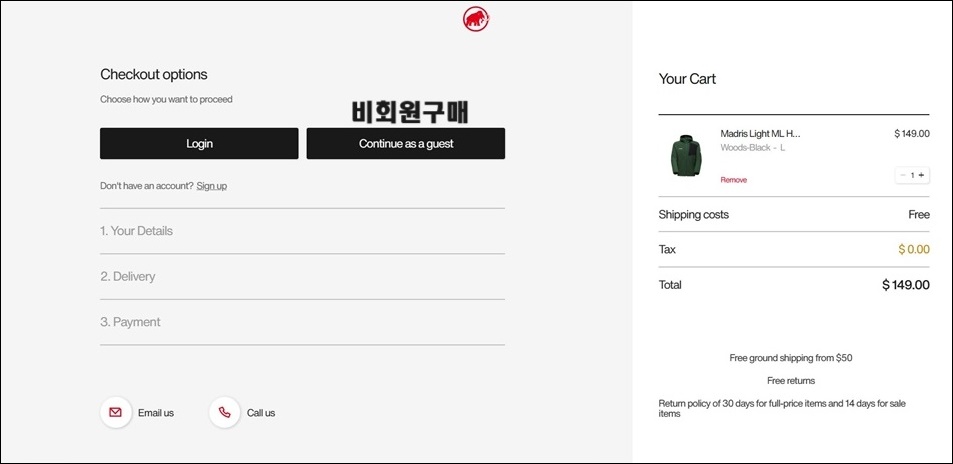Click the Call us phone icon
The width and height of the screenshot is (953, 464).
pyautogui.click(x=224, y=412)
